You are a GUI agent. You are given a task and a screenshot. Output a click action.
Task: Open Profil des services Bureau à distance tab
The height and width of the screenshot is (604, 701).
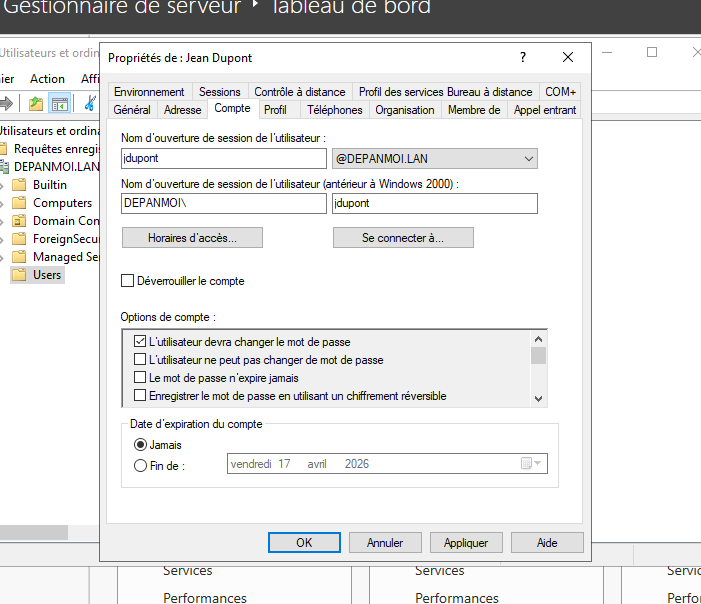[x=445, y=92]
